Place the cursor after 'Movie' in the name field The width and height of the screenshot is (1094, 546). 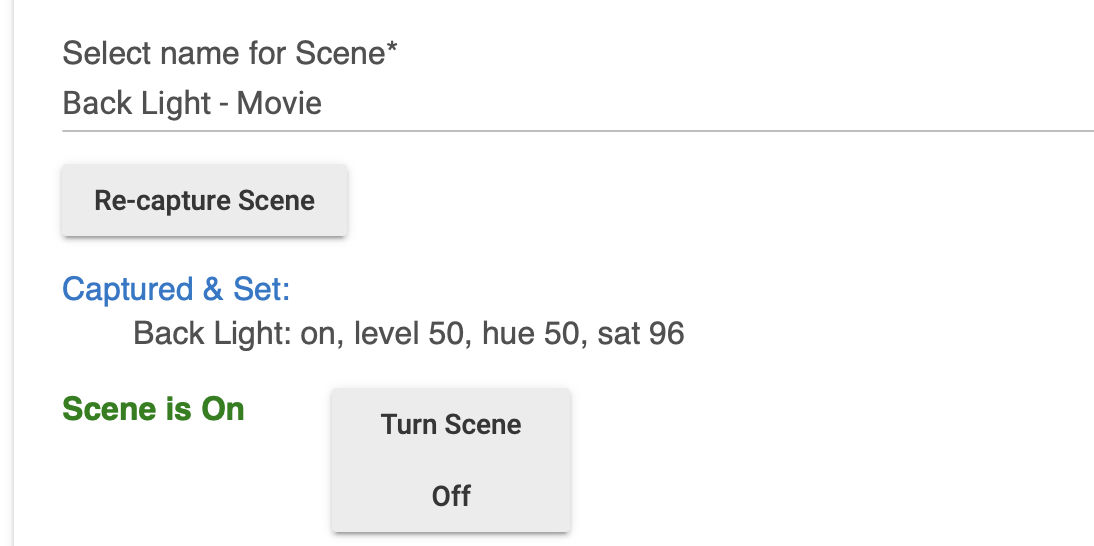click(x=324, y=104)
